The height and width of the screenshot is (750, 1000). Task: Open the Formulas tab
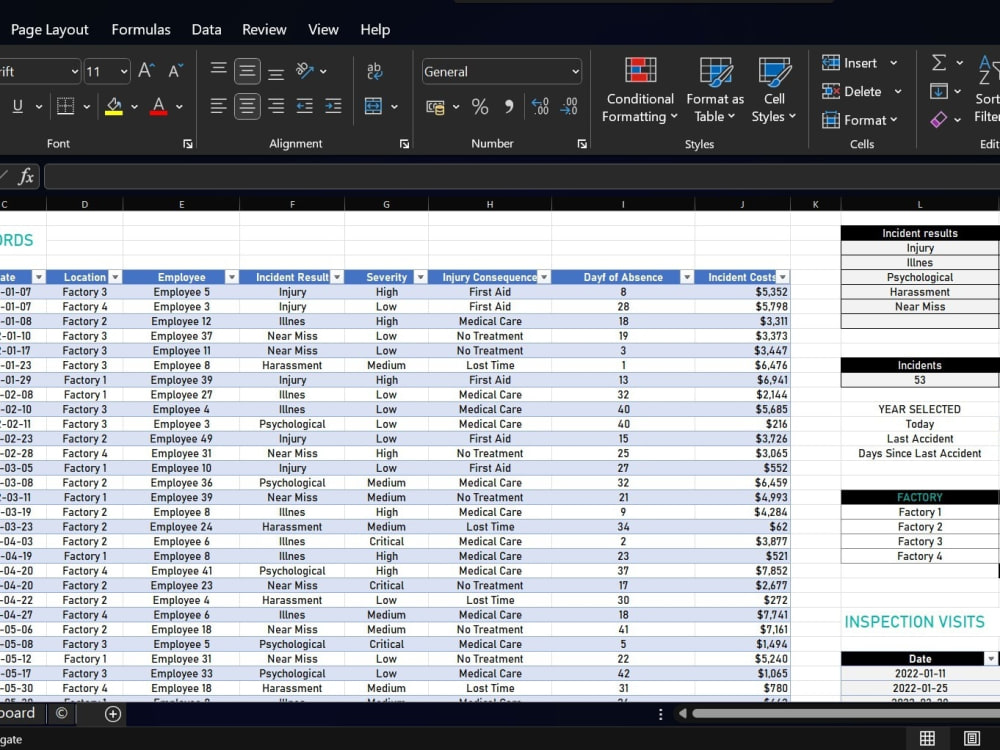[141, 30]
